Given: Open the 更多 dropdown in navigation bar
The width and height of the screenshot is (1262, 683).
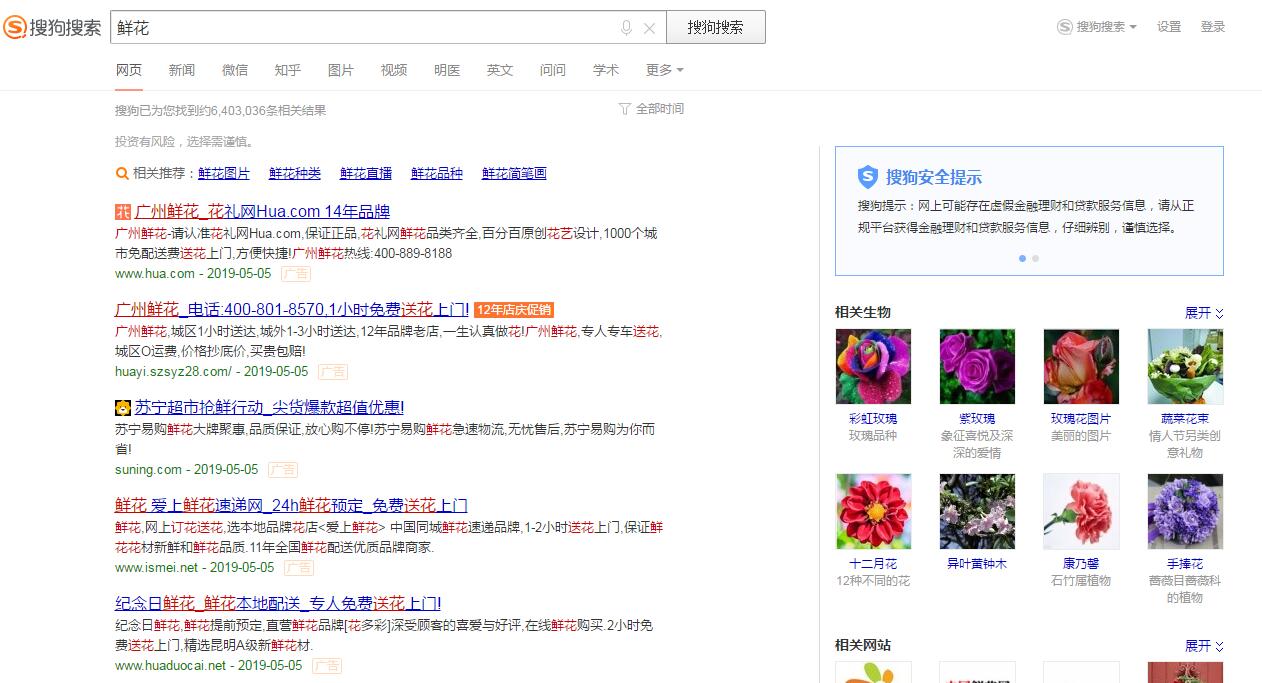Looking at the screenshot, I should tap(663, 70).
